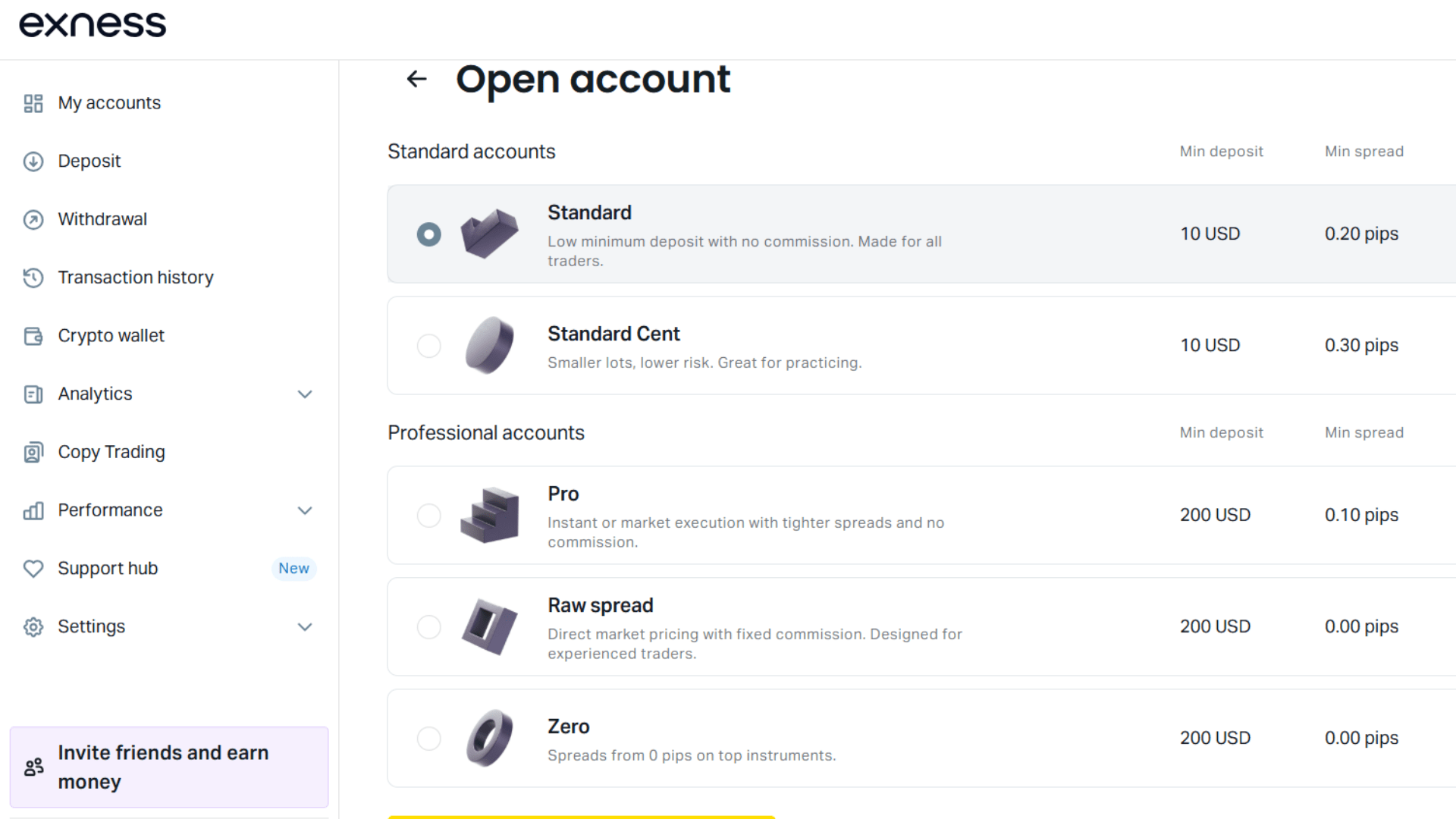This screenshot has height=819, width=1456.
Task: Select the Standard Cent account radio button
Action: (429, 345)
